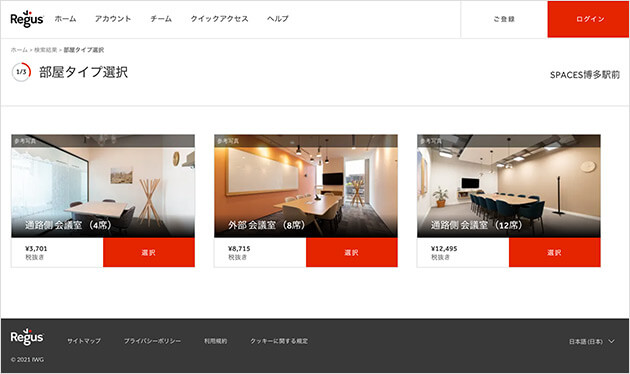Click the ご登録 register link
Screen dimensions: 630x374
(x=504, y=19)
